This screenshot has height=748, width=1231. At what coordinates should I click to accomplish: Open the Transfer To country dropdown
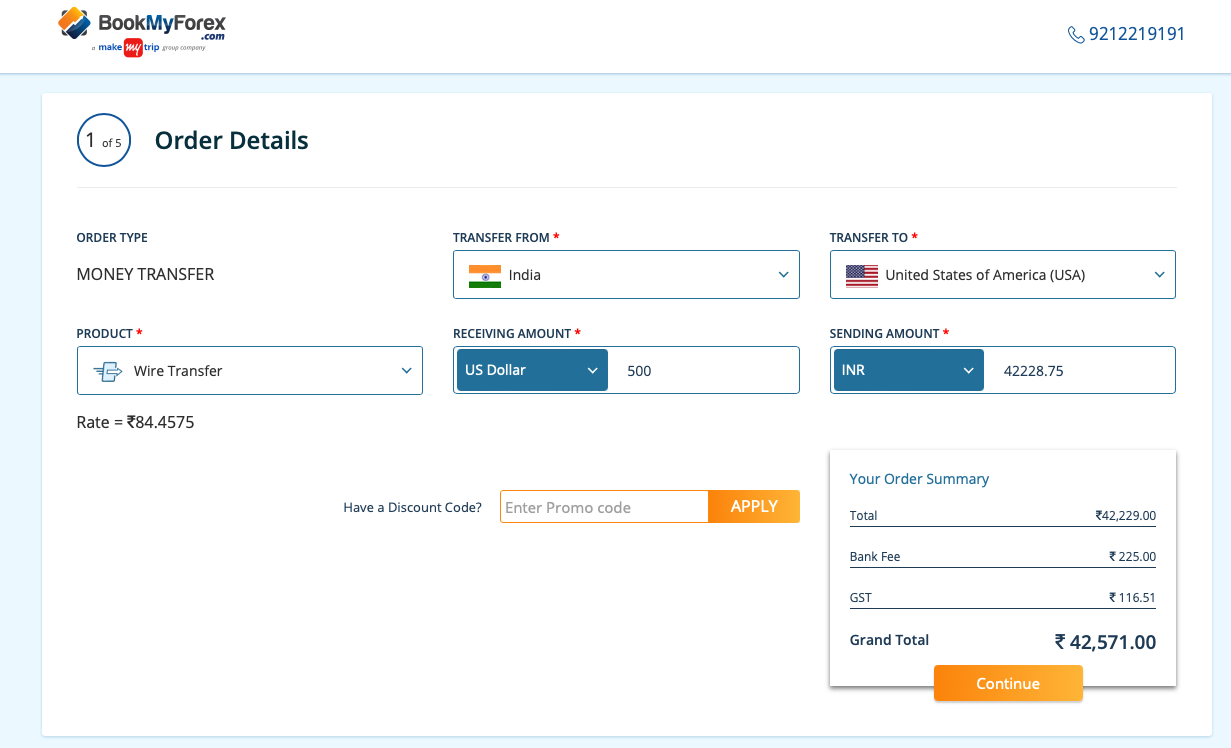pos(1002,275)
